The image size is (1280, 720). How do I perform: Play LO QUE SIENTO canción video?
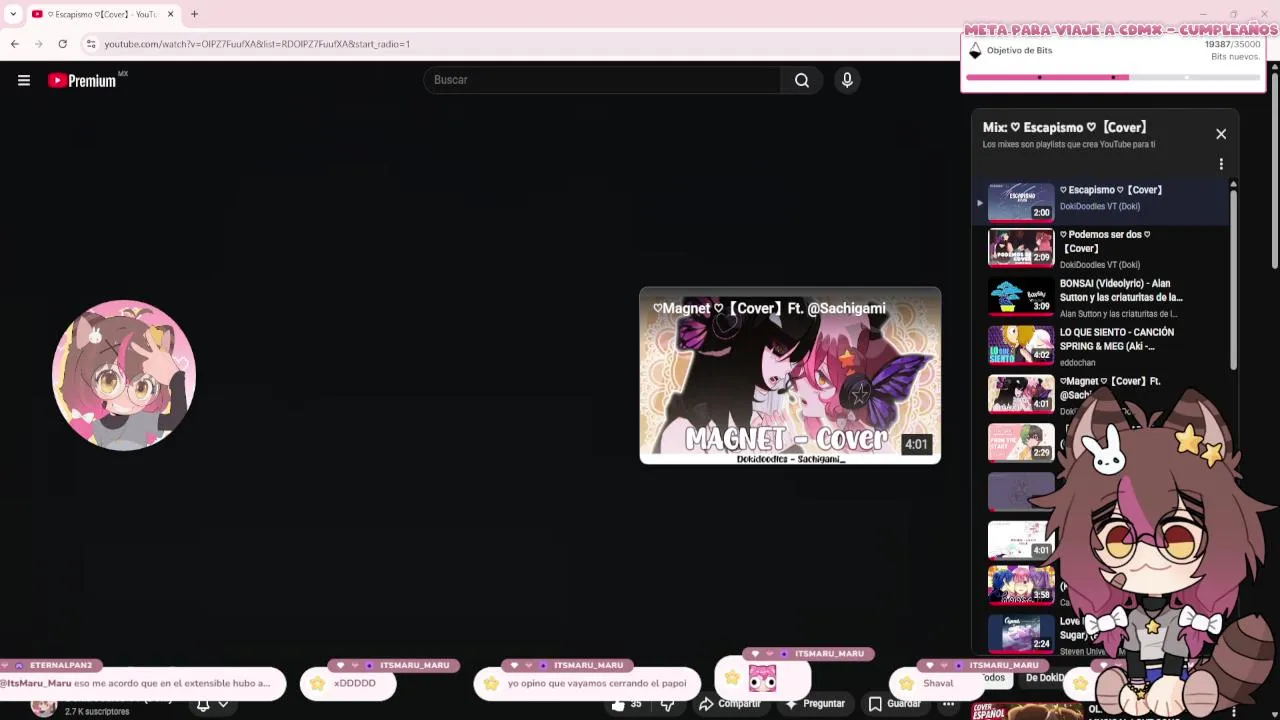click(x=1100, y=346)
